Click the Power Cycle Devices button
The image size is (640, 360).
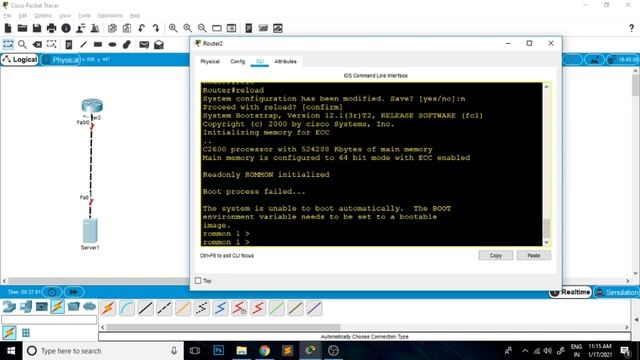point(52,292)
